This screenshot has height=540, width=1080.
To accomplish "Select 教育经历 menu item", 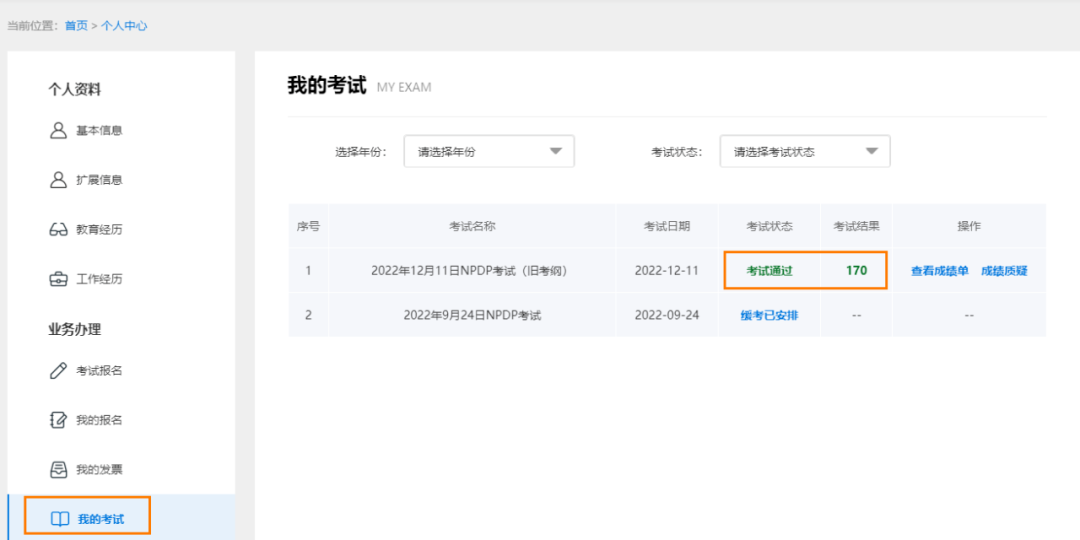I will pos(99,230).
